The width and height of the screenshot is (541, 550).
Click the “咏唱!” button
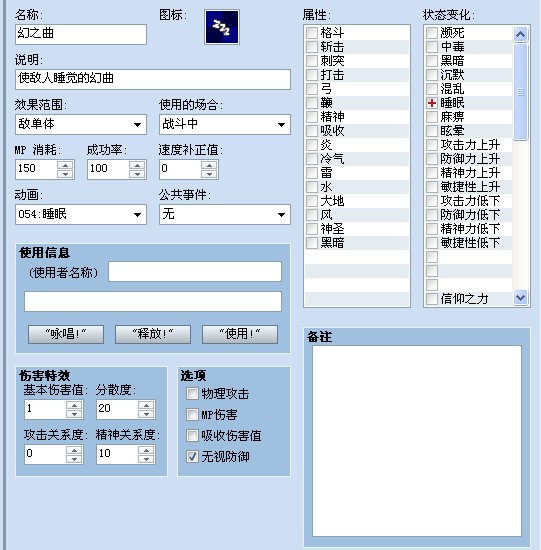[66, 334]
